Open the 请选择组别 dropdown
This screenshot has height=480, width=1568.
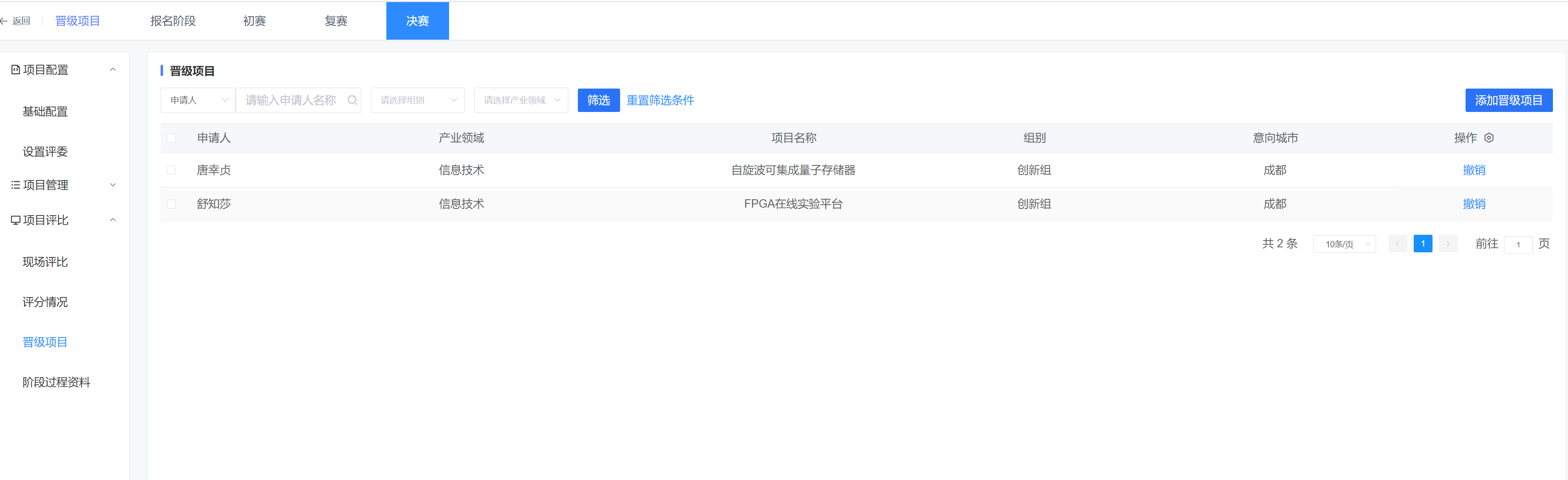[x=418, y=100]
